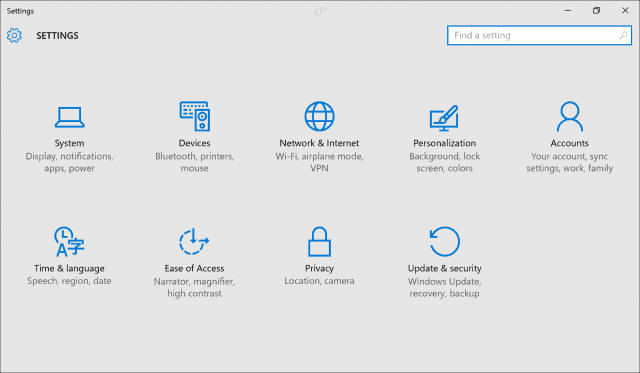Open the Personalization paintbrush icon

(x=444, y=118)
